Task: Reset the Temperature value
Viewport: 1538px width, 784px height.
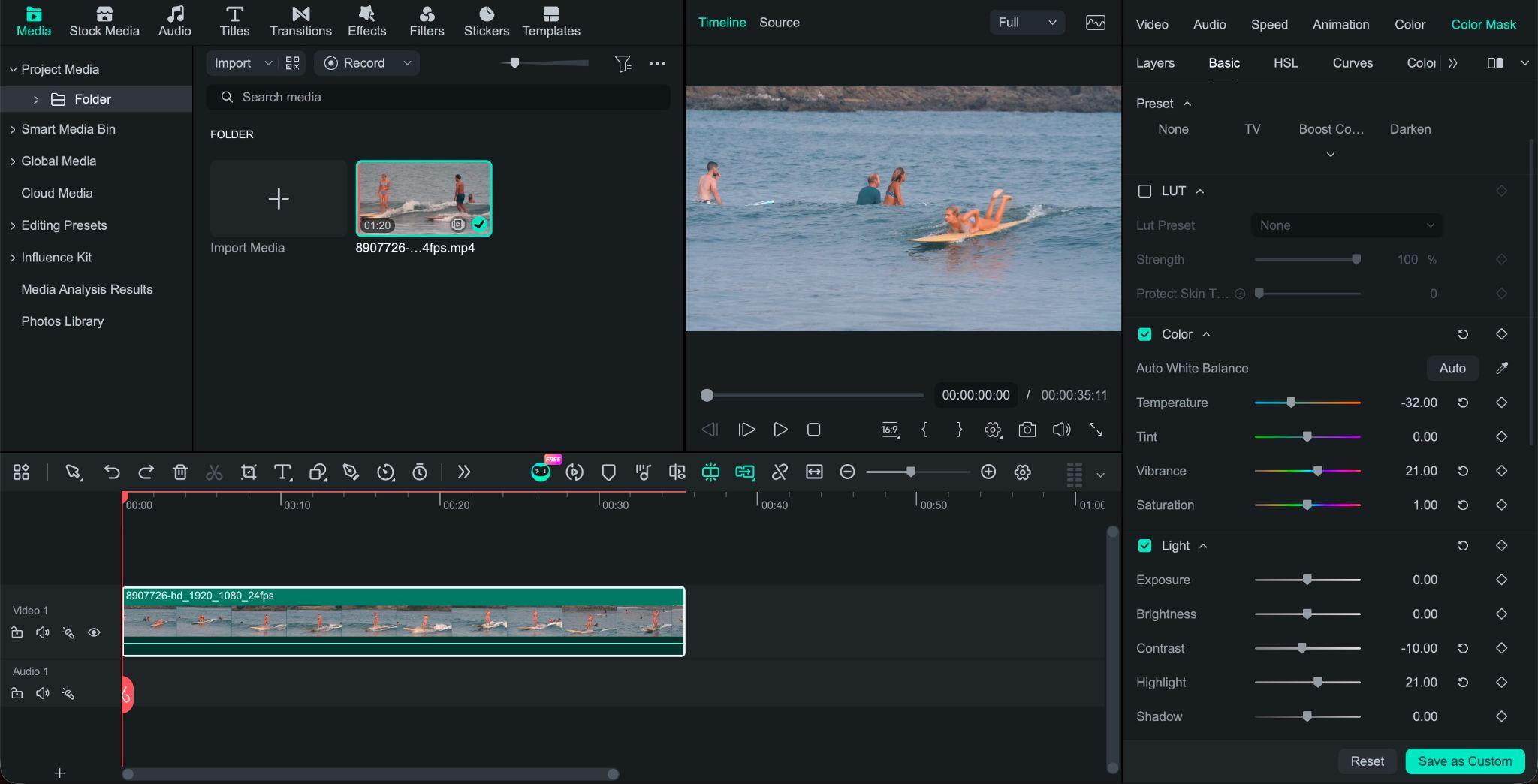Action: [1463, 403]
